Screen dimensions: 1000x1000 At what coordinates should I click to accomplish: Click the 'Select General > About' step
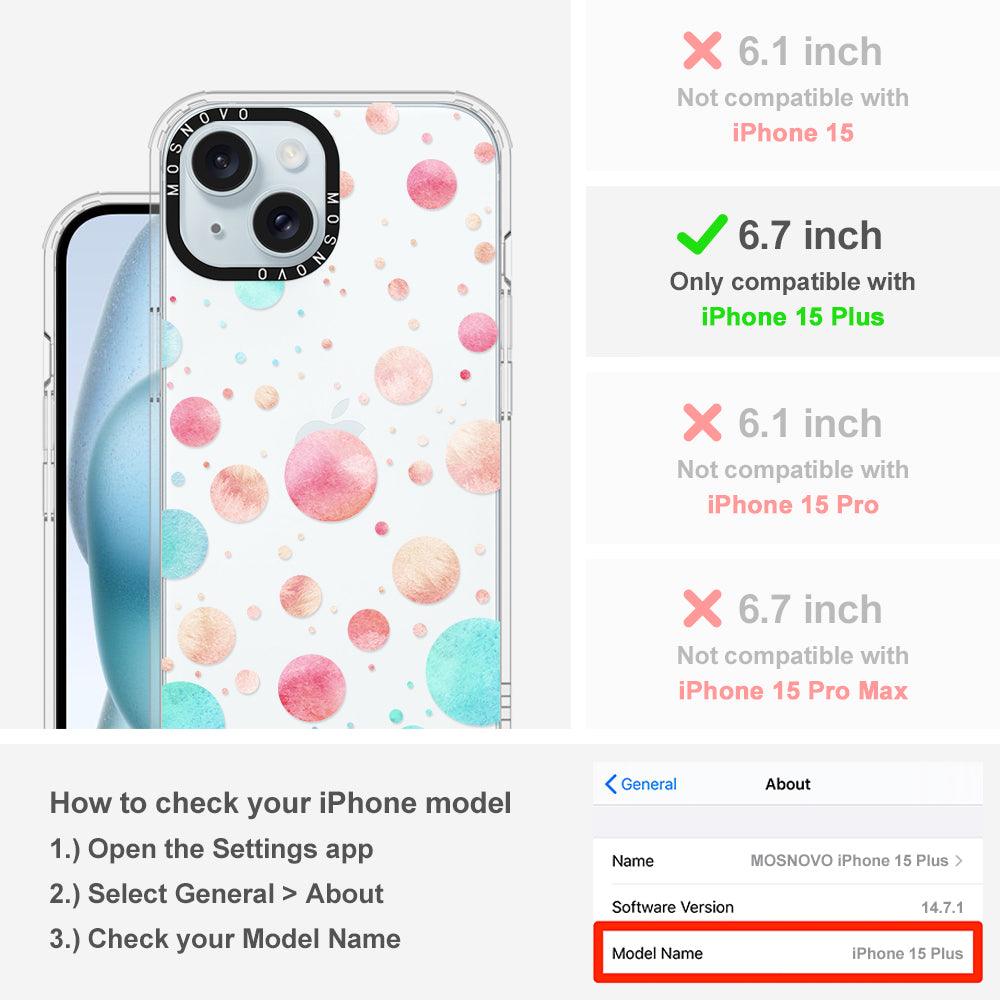217,893
